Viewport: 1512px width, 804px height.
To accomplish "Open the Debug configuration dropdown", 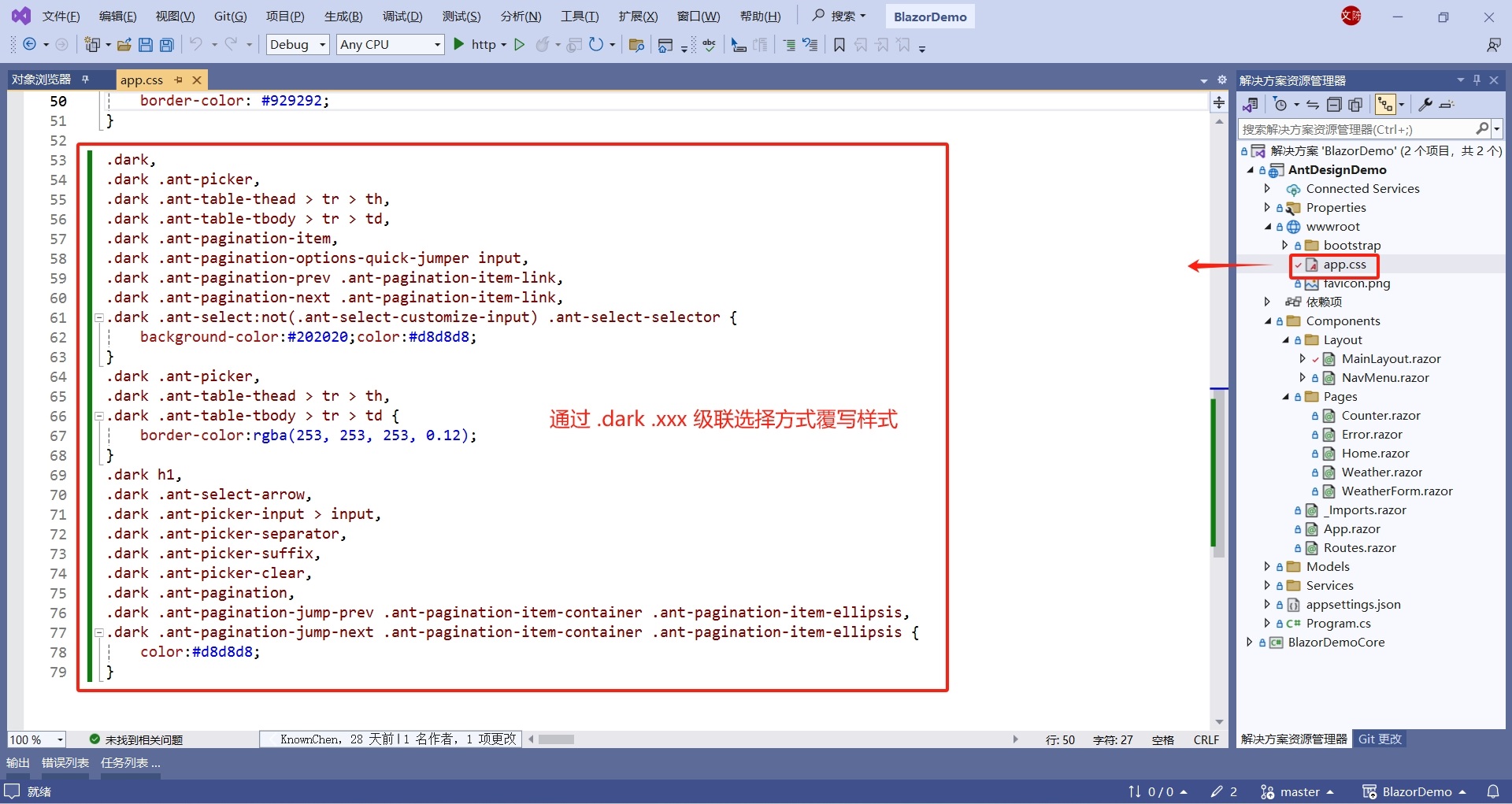I will 298,45.
